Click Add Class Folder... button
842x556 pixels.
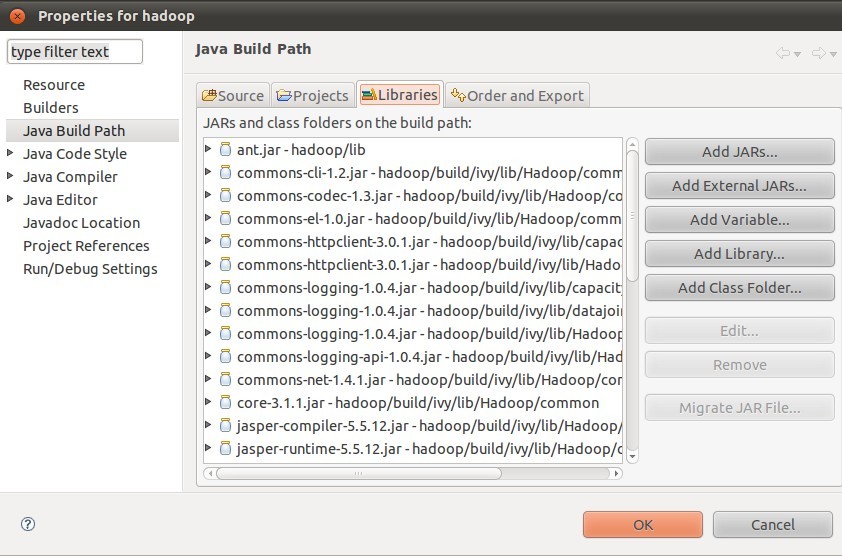(x=739, y=287)
